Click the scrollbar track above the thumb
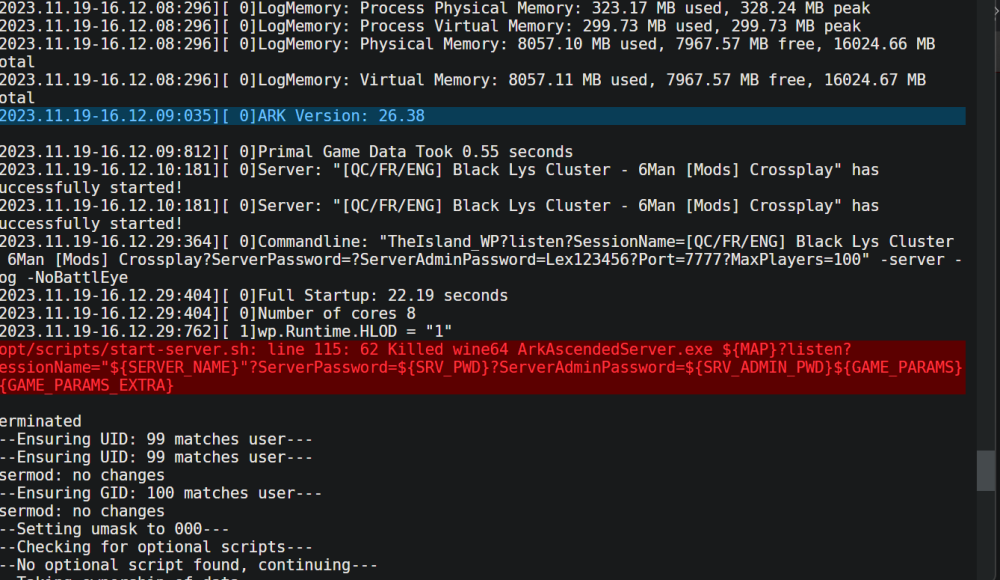Screen dimensions: 1000x580 pos(986,223)
